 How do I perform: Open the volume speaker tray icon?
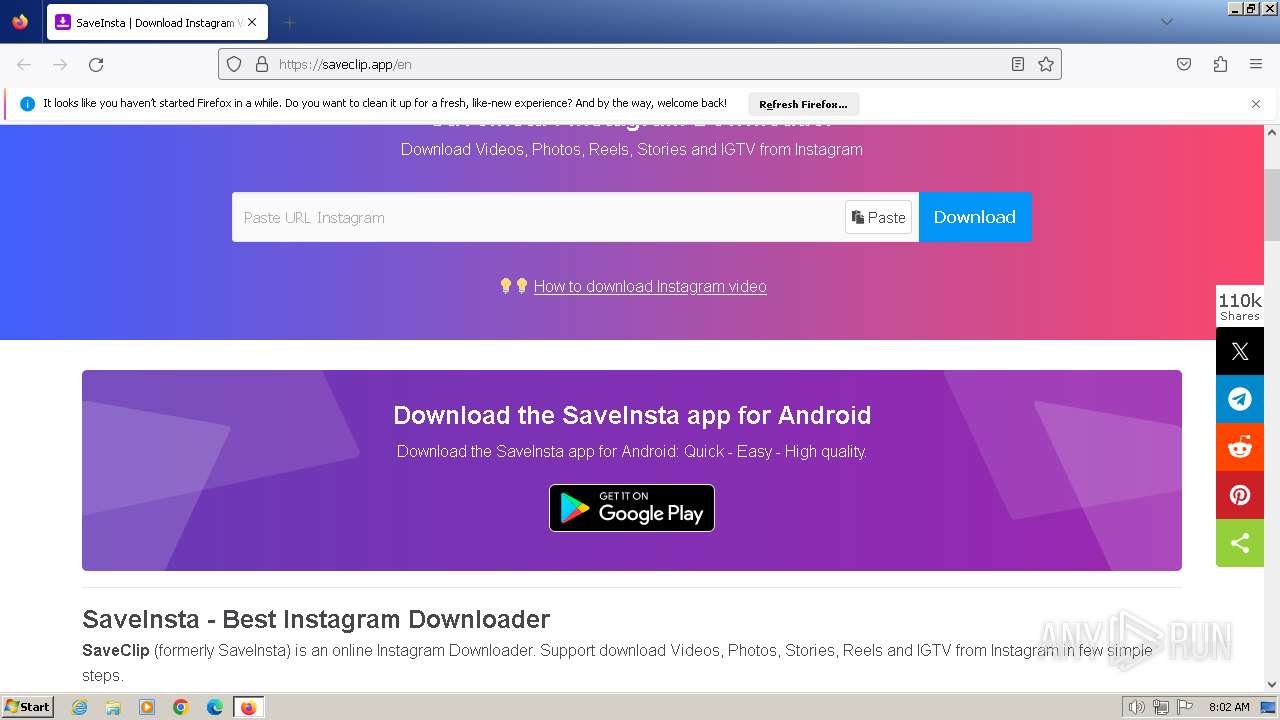click(x=1137, y=707)
